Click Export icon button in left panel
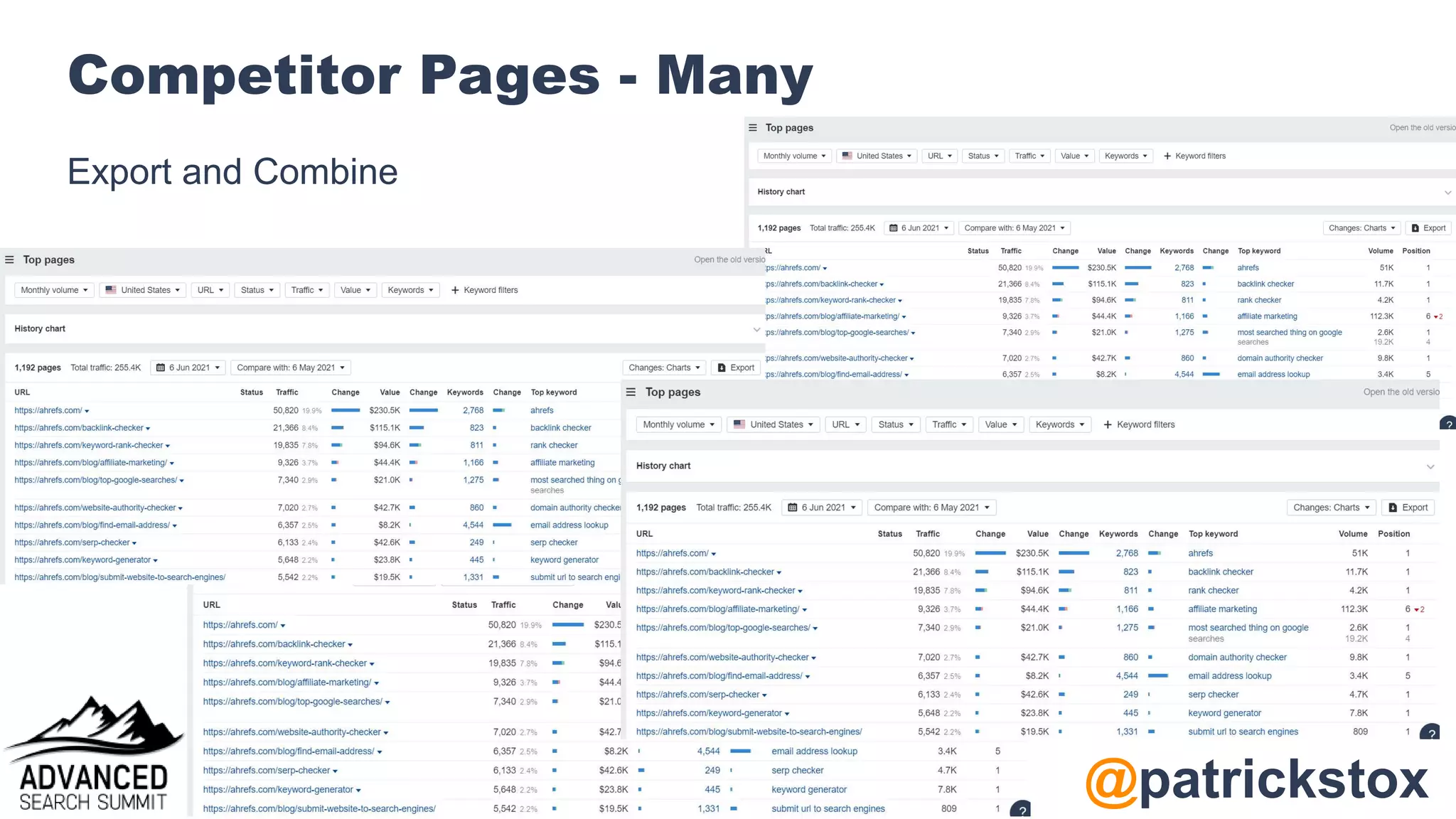 pos(736,368)
